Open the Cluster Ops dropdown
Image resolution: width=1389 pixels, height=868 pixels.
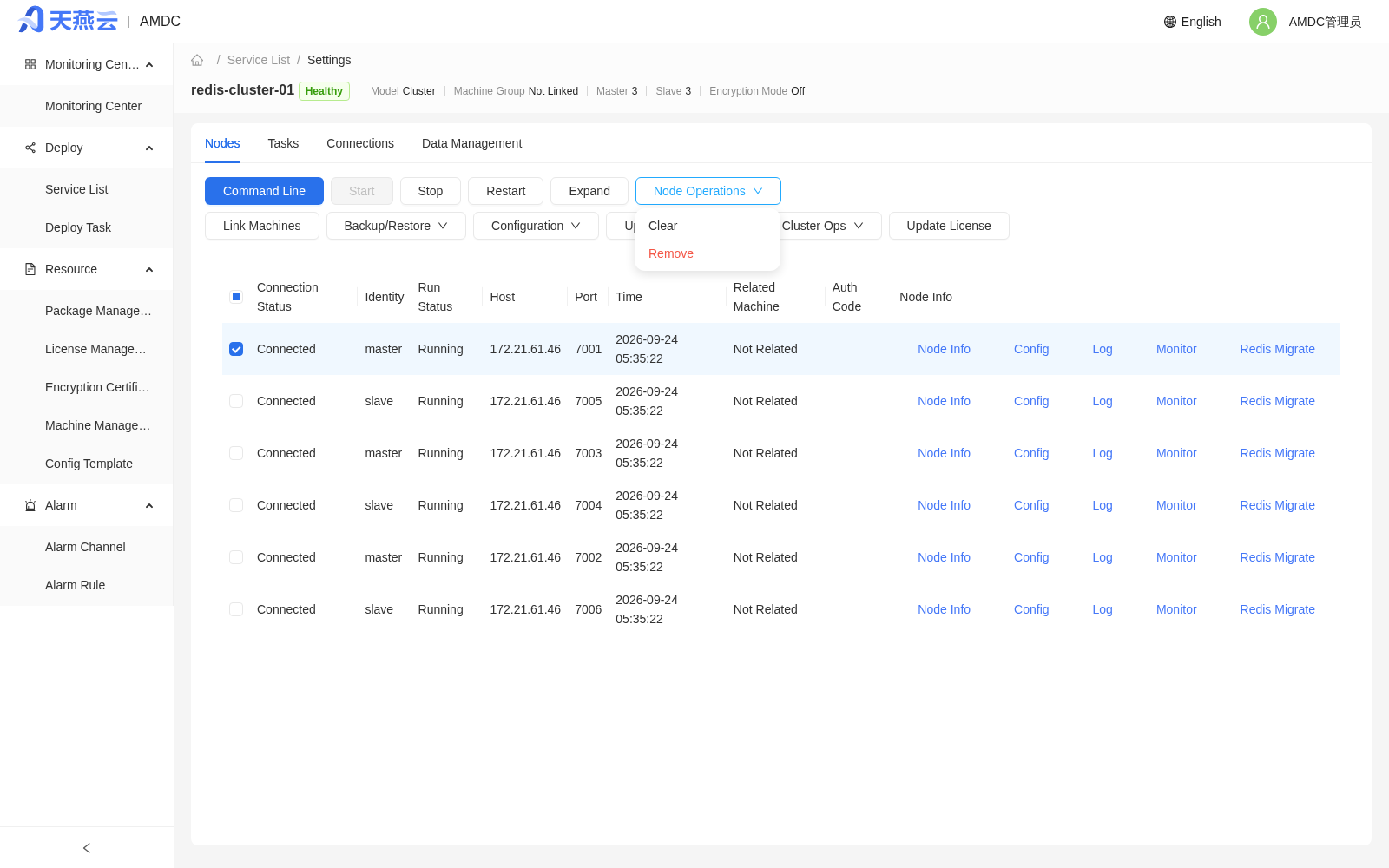[823, 226]
